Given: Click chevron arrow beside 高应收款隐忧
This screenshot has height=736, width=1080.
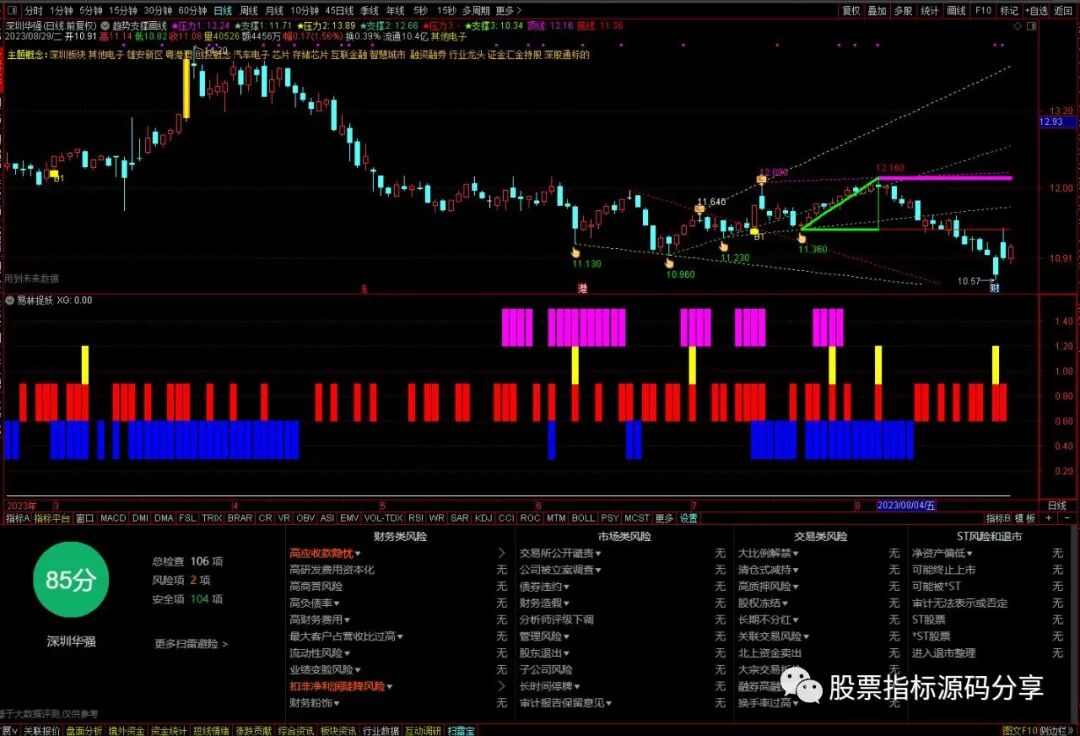Looking at the screenshot, I should [501, 553].
